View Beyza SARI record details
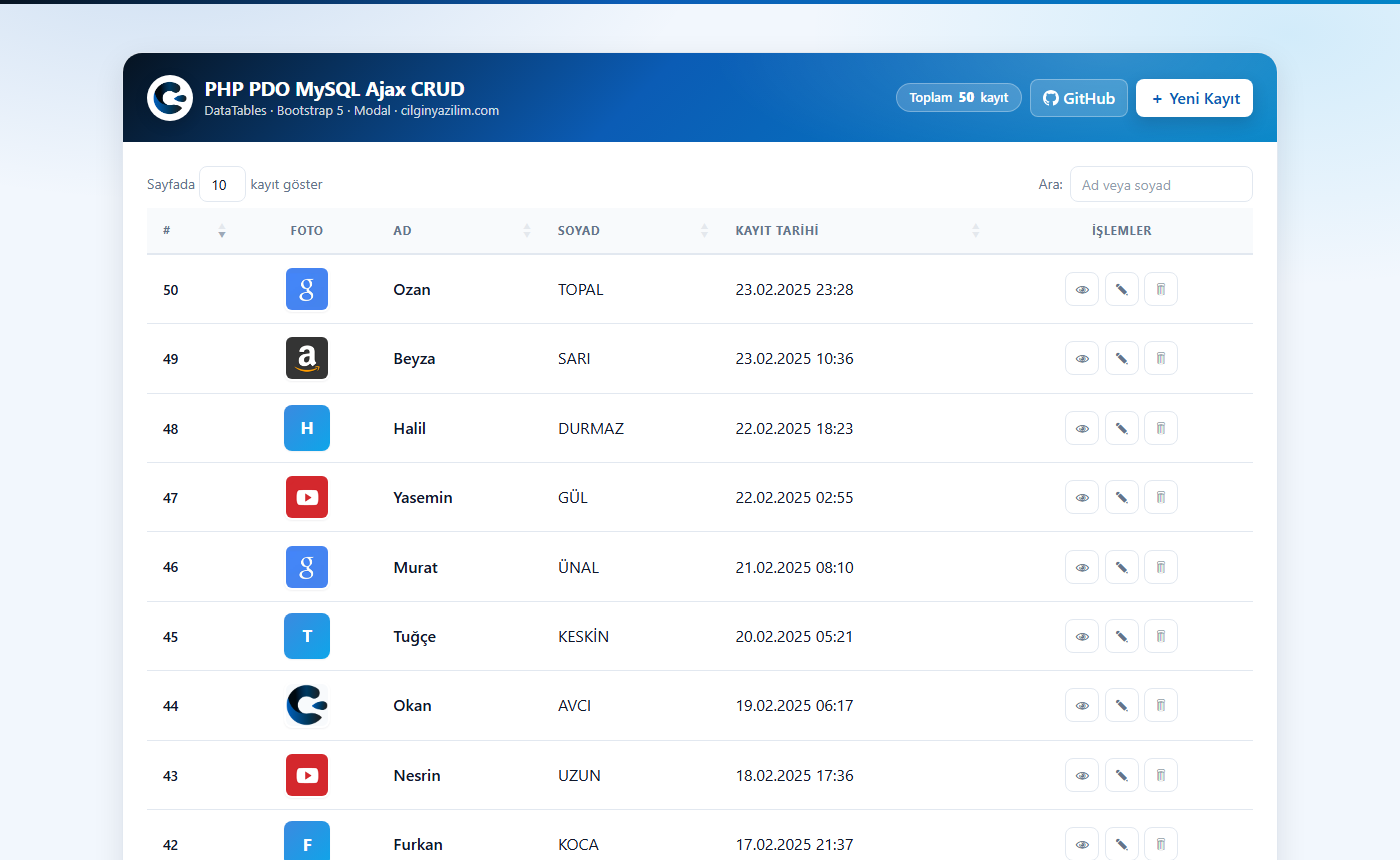The width and height of the screenshot is (1400, 860). (1082, 358)
